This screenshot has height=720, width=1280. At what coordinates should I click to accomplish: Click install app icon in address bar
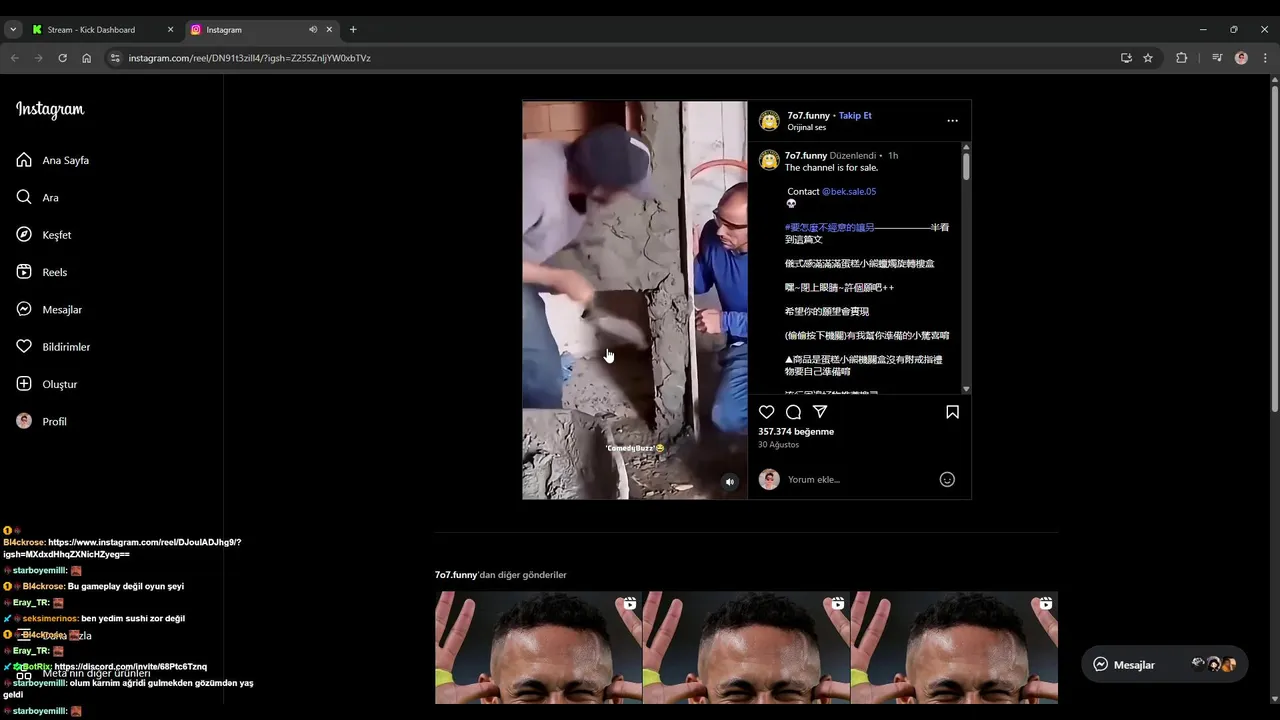[1126, 58]
